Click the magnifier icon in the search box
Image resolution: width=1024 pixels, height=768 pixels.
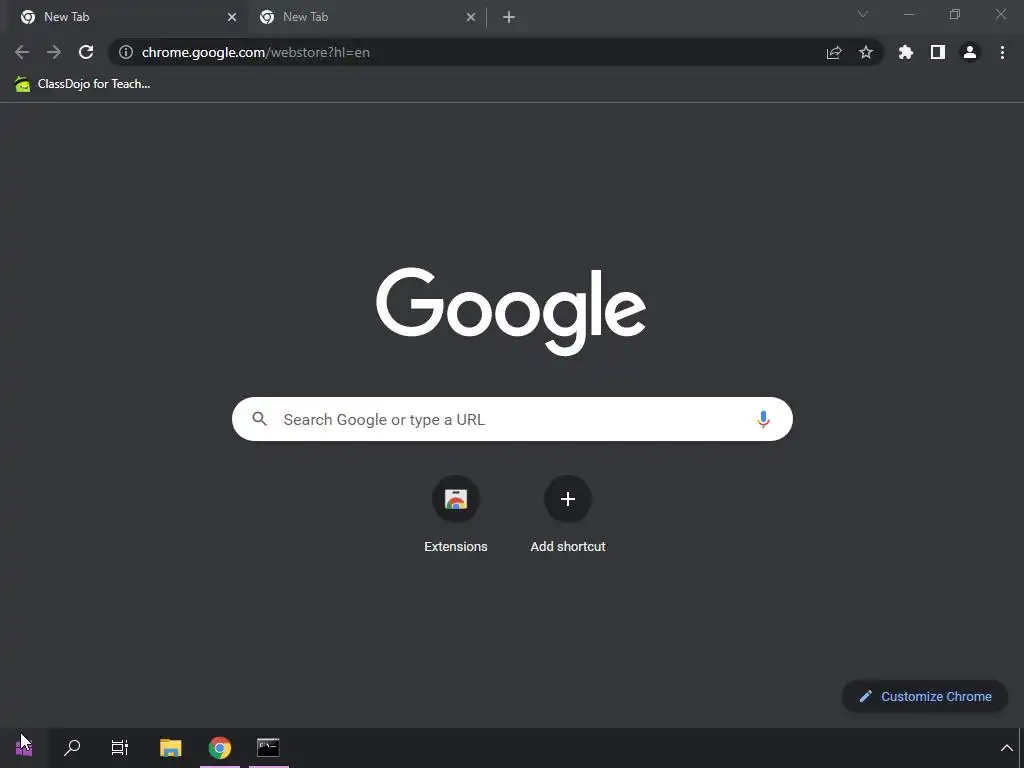(x=260, y=419)
